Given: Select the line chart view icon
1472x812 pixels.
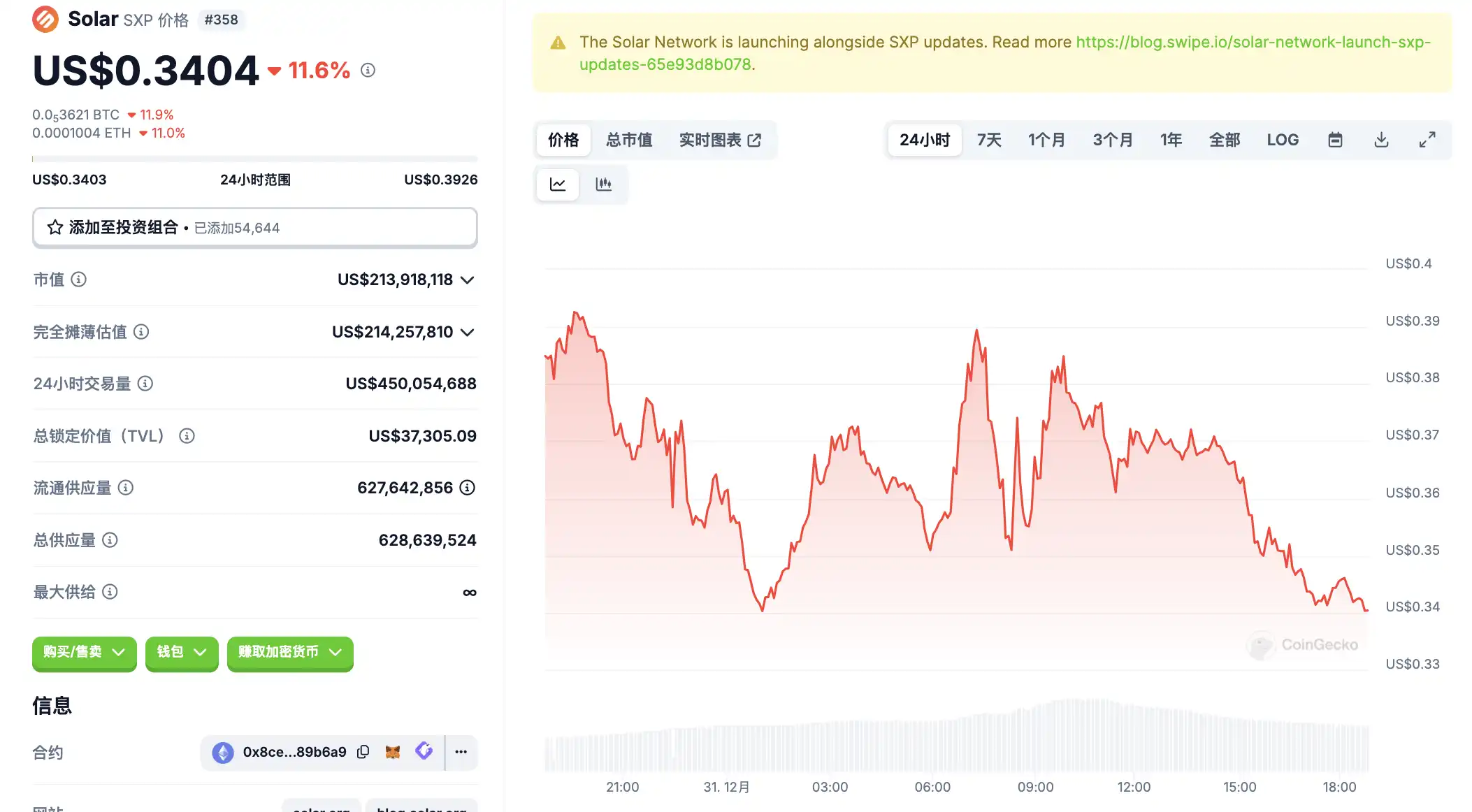Looking at the screenshot, I should 558,184.
